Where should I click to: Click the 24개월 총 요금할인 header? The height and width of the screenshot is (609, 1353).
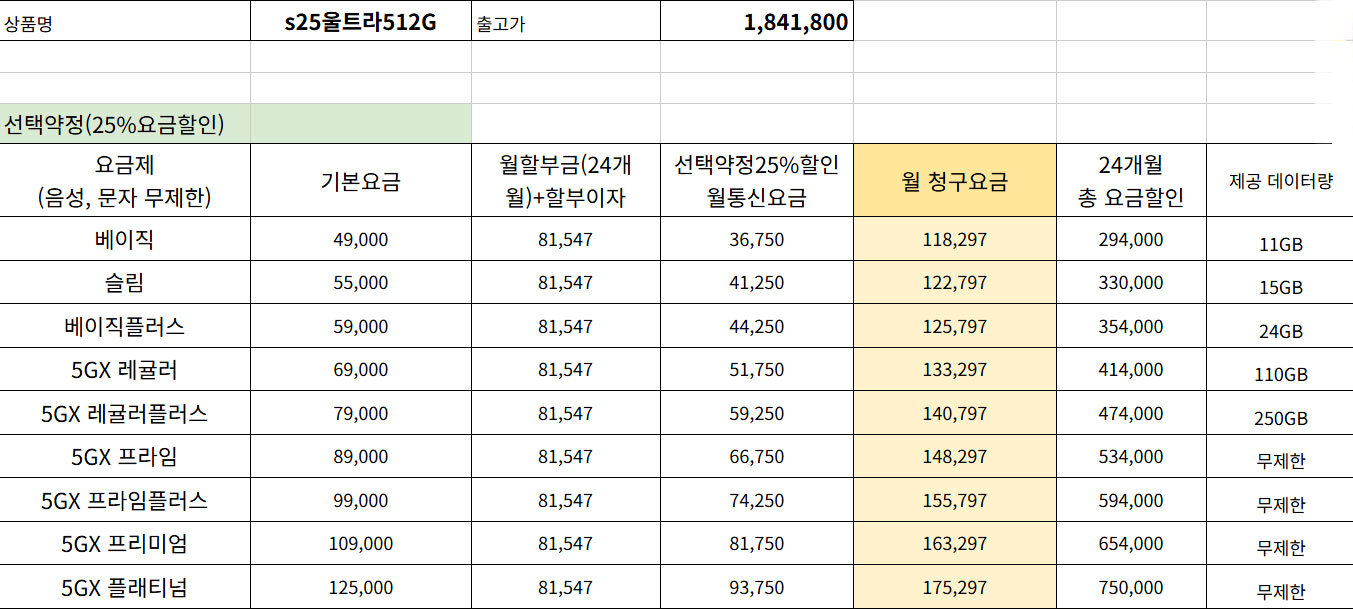pos(1130,181)
